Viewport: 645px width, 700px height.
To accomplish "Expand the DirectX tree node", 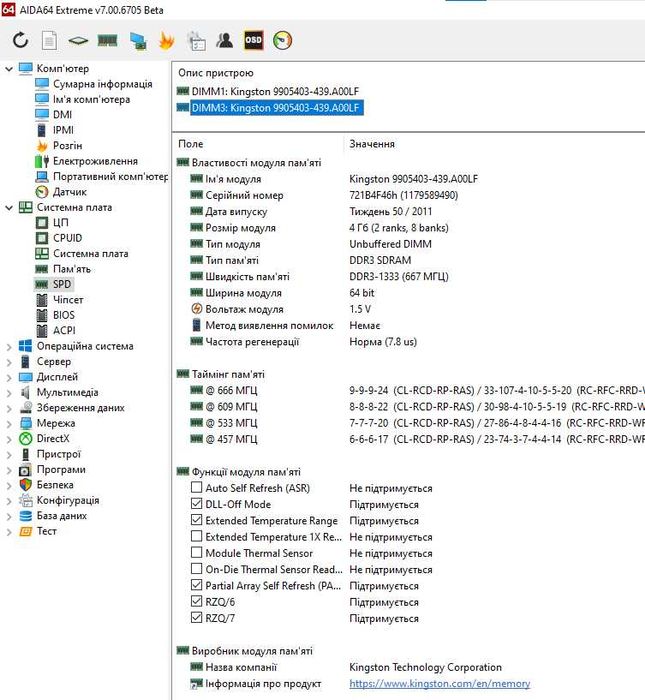I will pos(8,439).
